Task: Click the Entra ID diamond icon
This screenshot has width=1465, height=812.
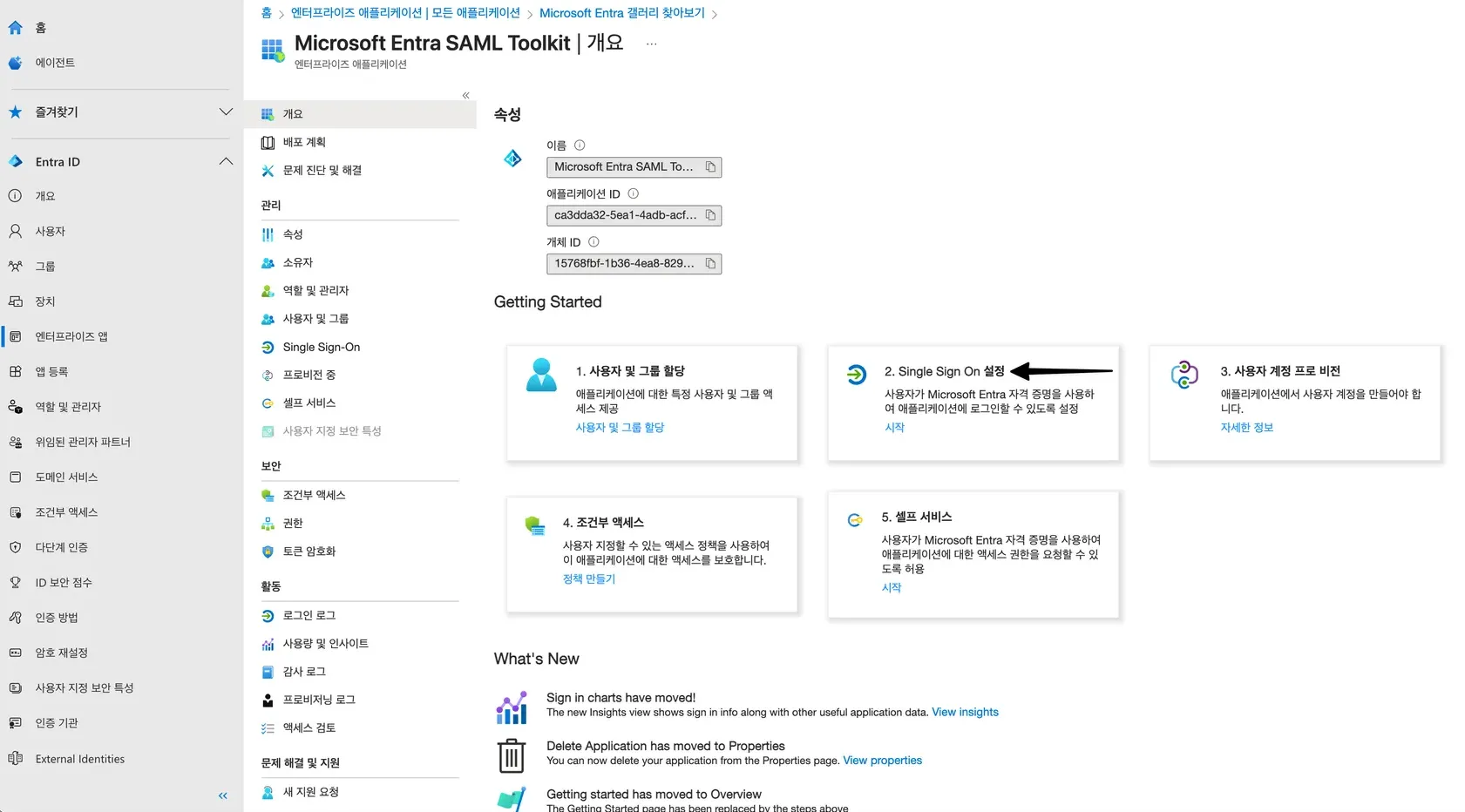Action: click(x=15, y=162)
